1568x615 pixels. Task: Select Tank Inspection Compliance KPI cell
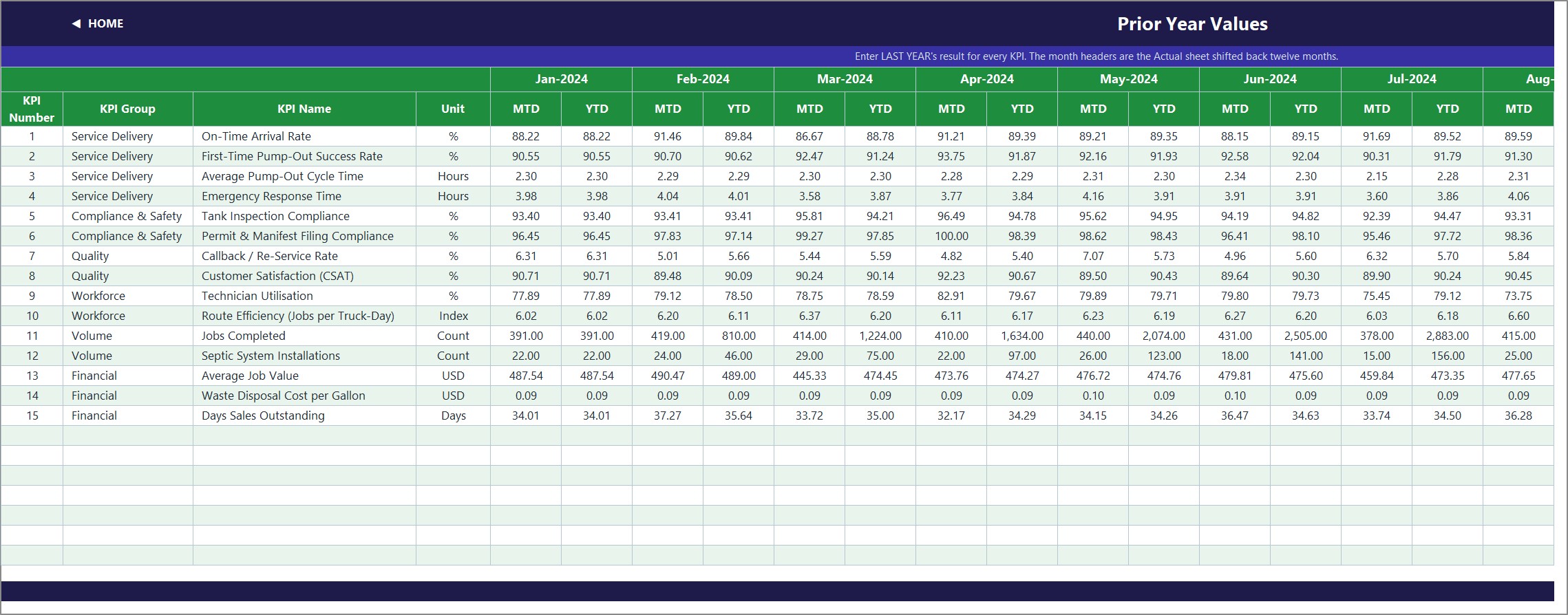coord(304,216)
